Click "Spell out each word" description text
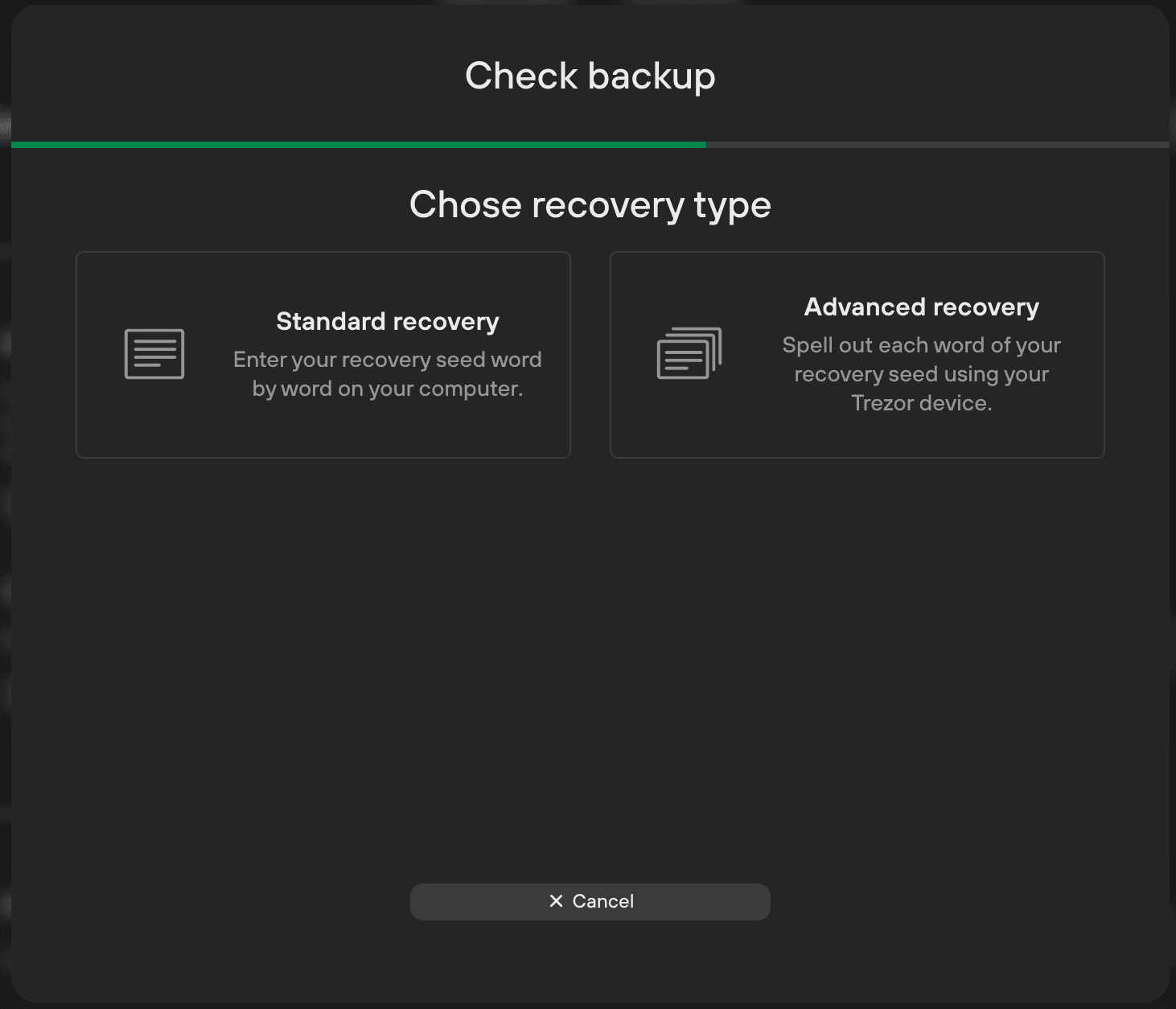 [x=878, y=345]
